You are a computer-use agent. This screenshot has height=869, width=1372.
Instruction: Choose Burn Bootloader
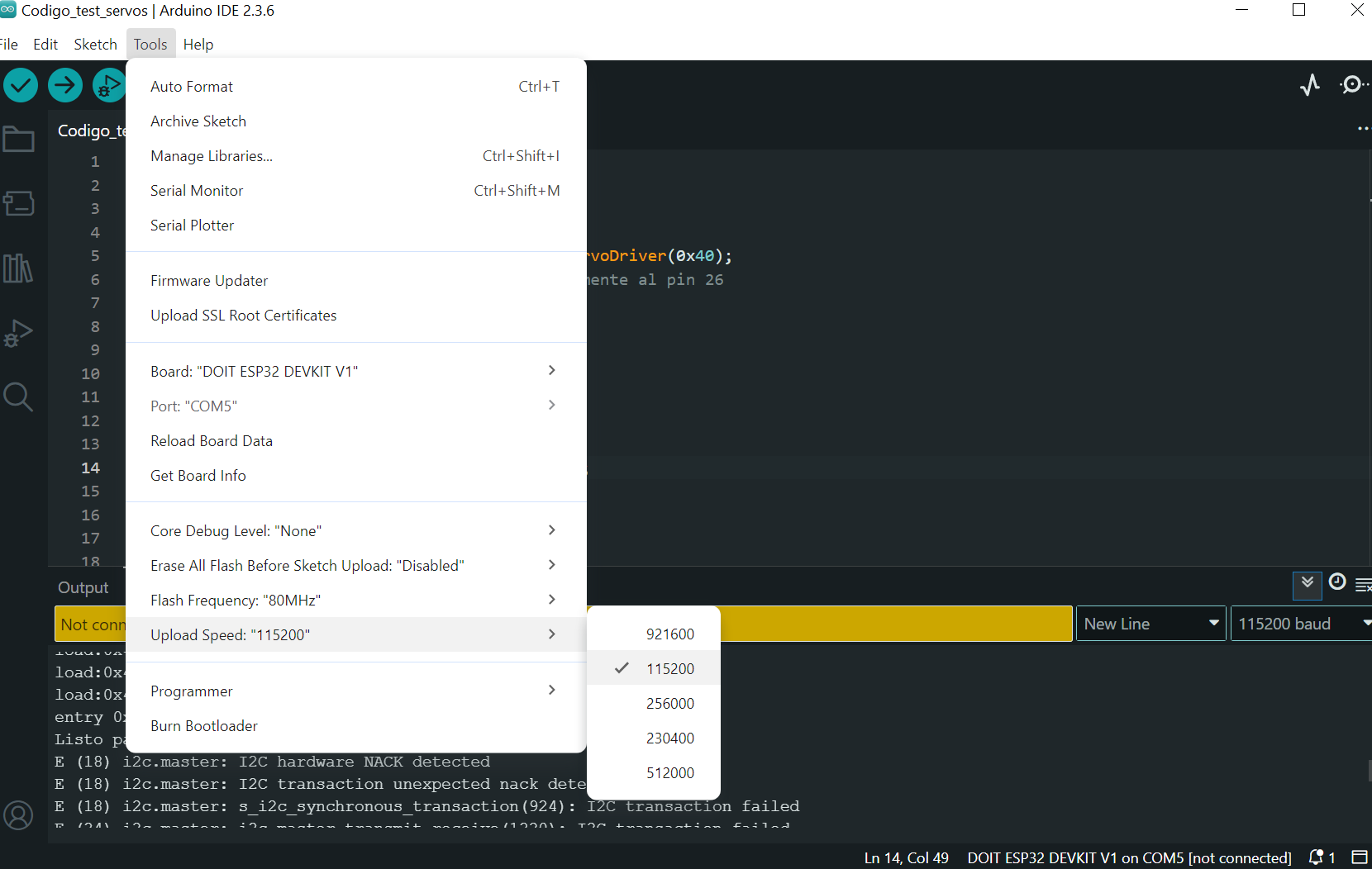[356, 725]
